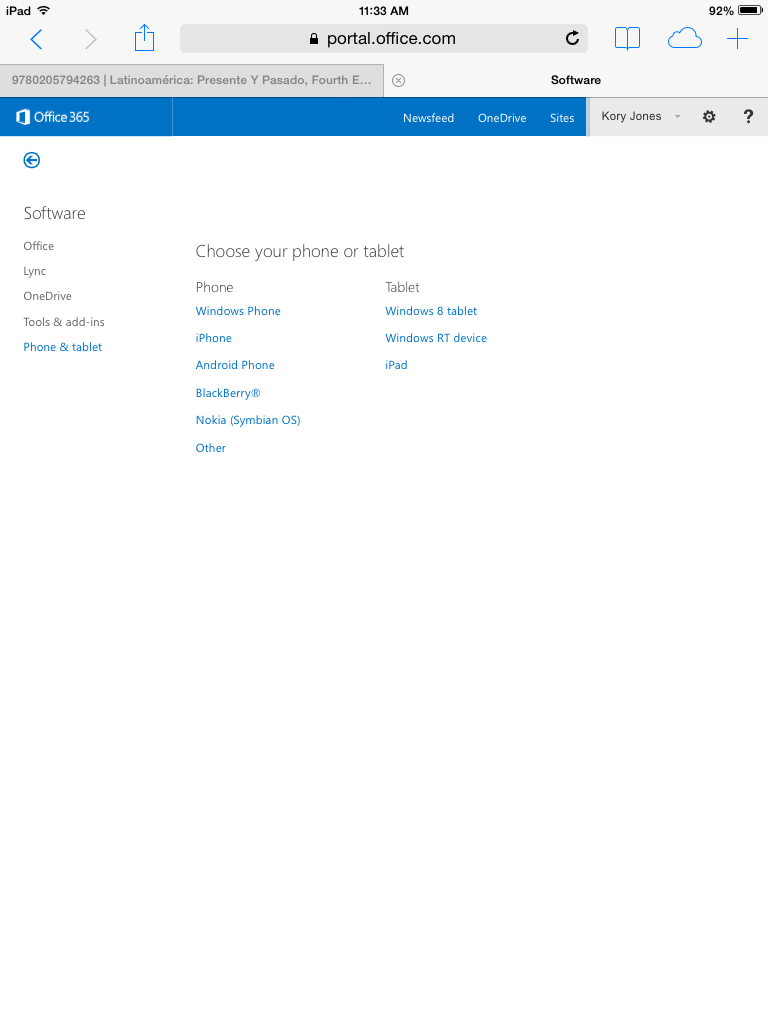Tap the 11:33 AM clock in the status bar

click(x=384, y=10)
